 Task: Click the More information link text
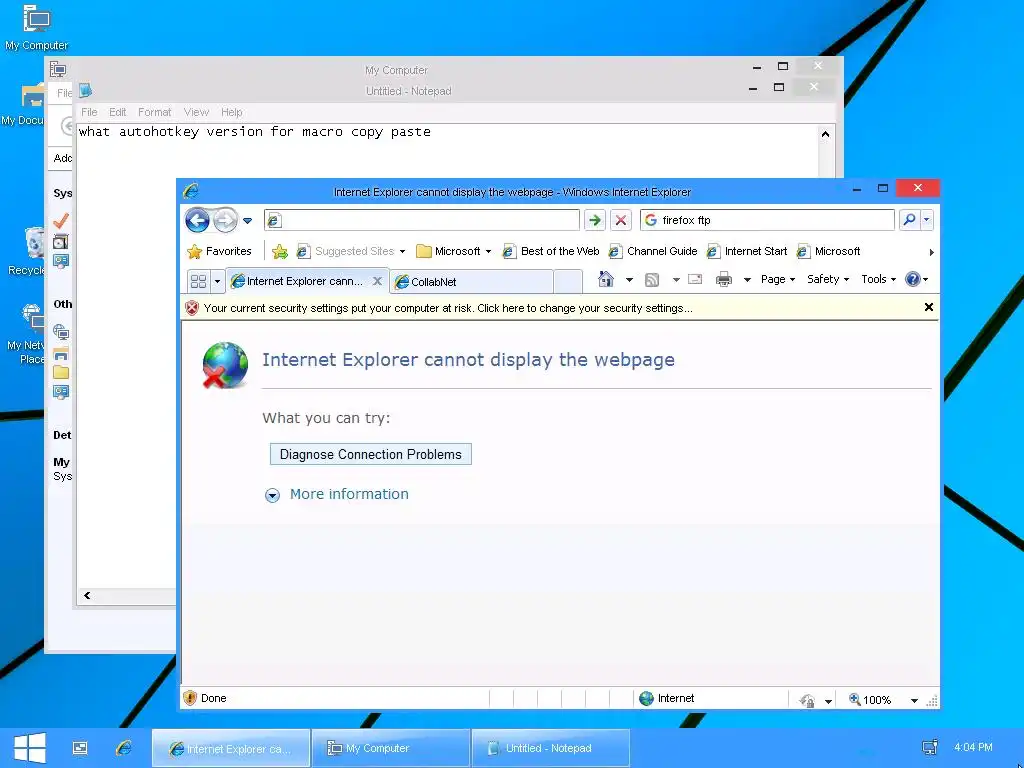point(349,494)
